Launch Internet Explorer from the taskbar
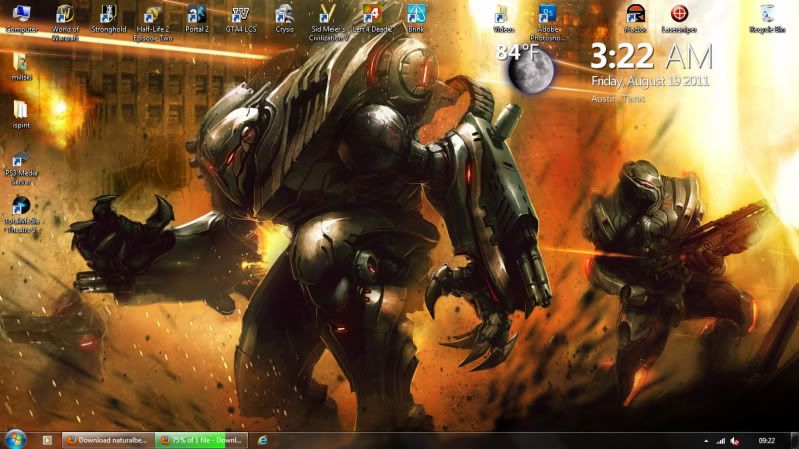The width and height of the screenshot is (799, 449). (x=262, y=440)
